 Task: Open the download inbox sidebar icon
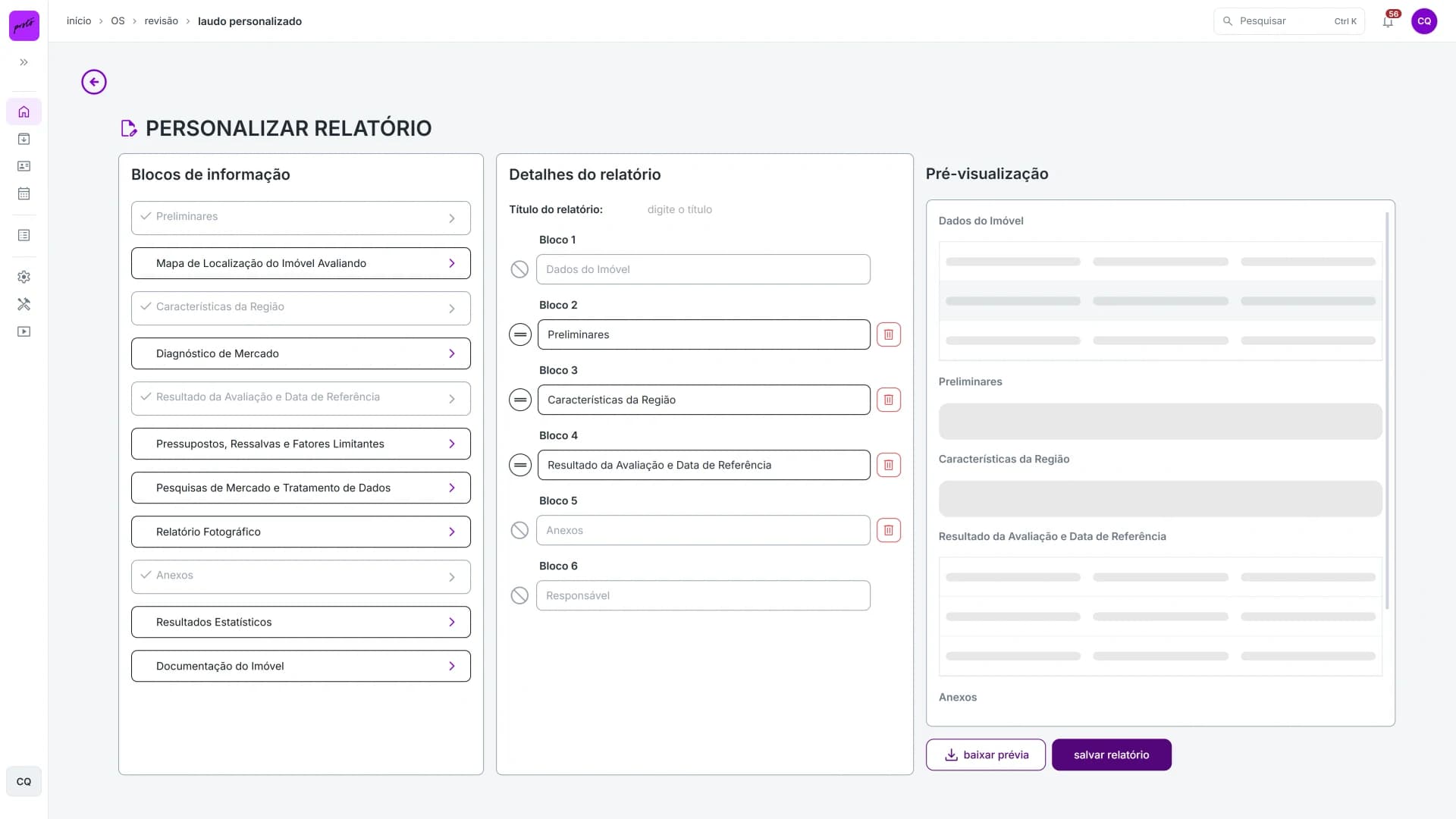point(24,139)
